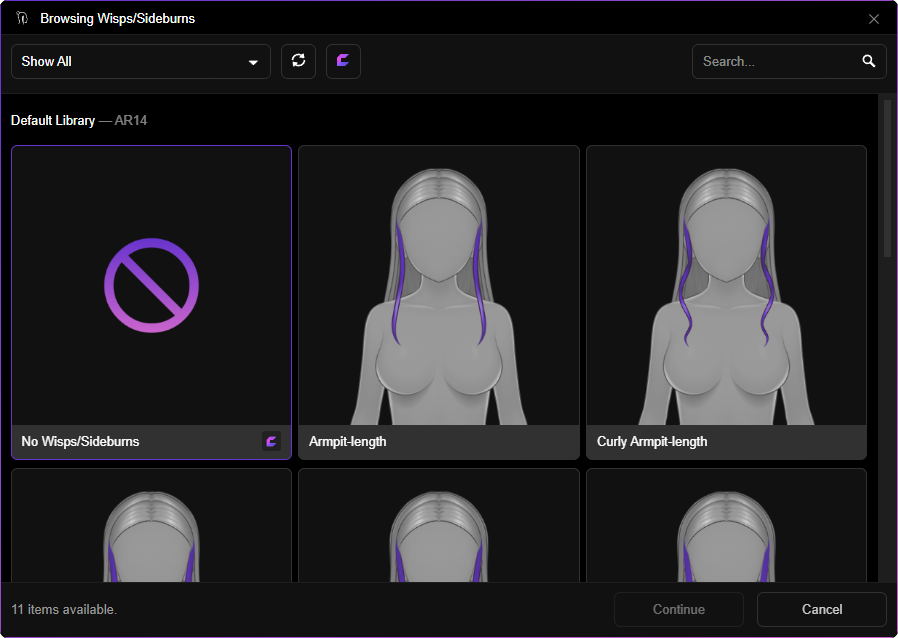Click the magnifier search icon
The height and width of the screenshot is (638, 898).
(x=868, y=61)
